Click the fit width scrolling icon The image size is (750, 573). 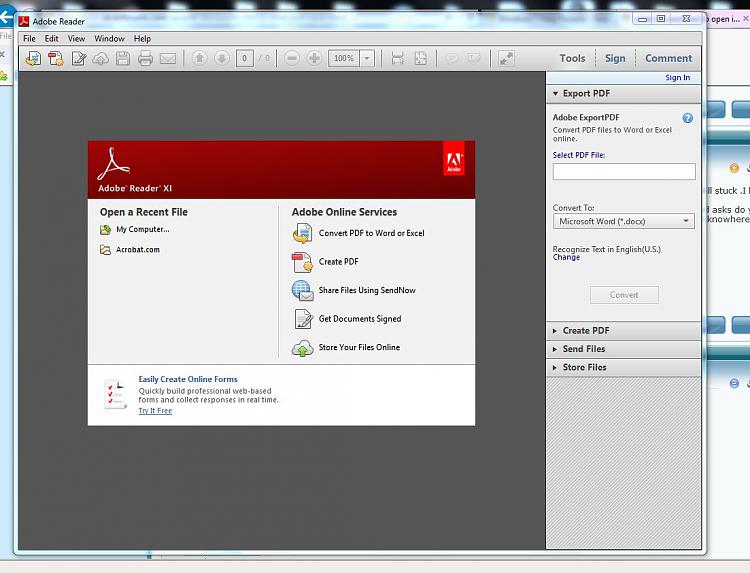pos(397,58)
